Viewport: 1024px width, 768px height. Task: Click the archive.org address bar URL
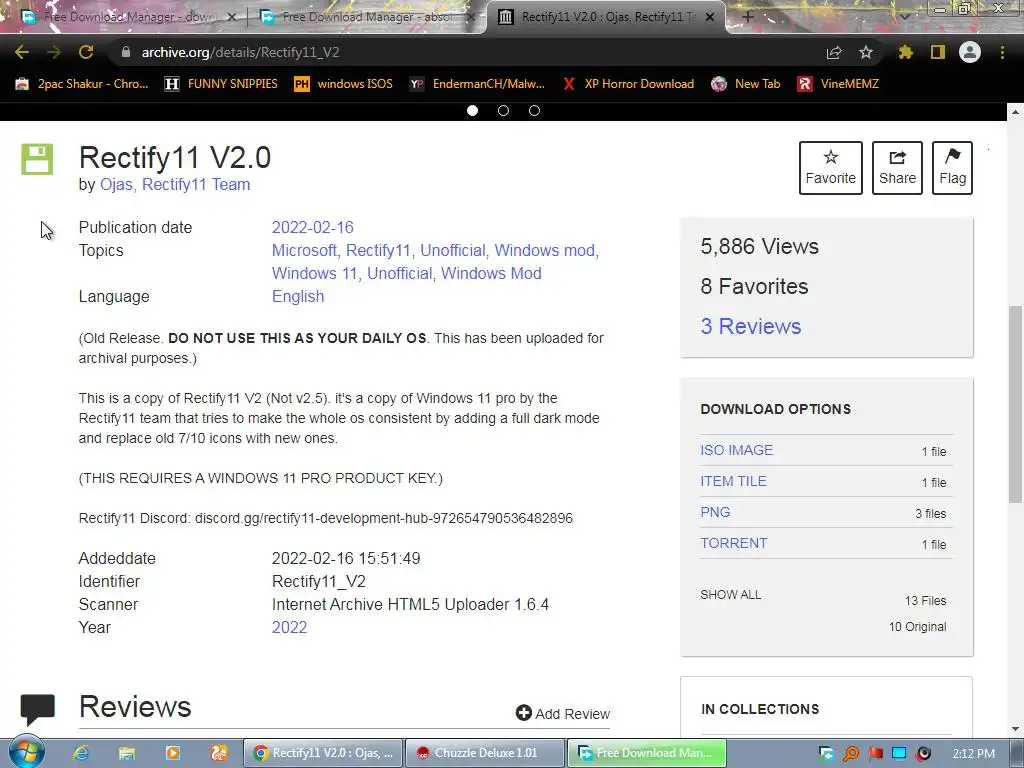(240, 52)
